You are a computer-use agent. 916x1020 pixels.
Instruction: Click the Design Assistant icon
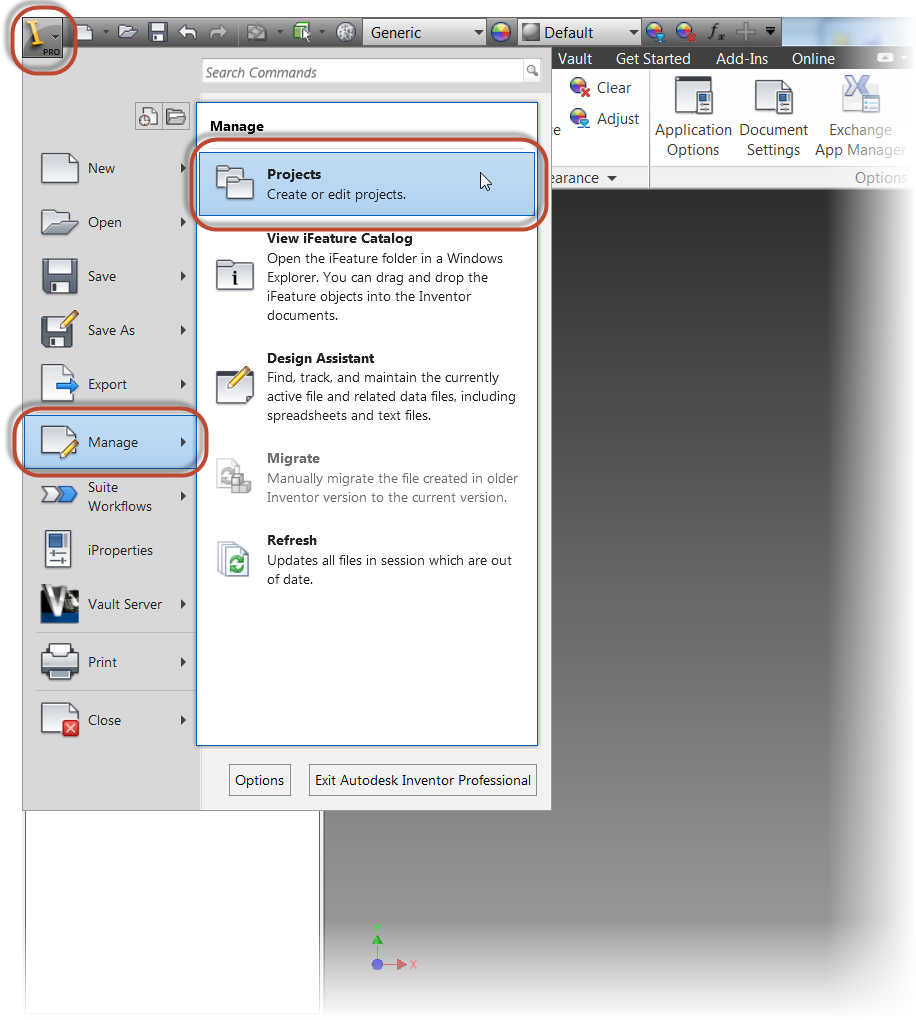pyautogui.click(x=234, y=385)
